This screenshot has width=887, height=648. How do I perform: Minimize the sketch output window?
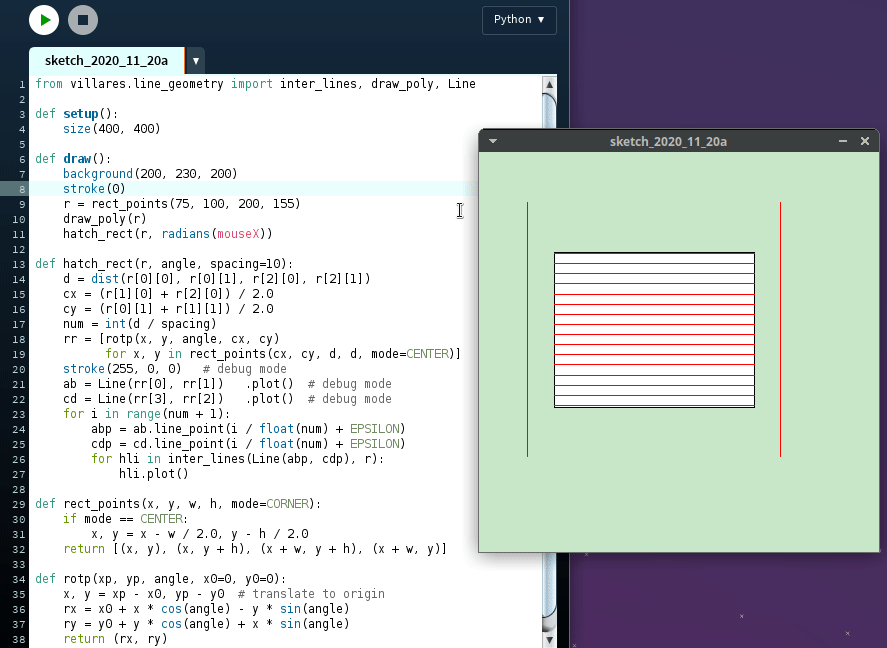(x=843, y=141)
